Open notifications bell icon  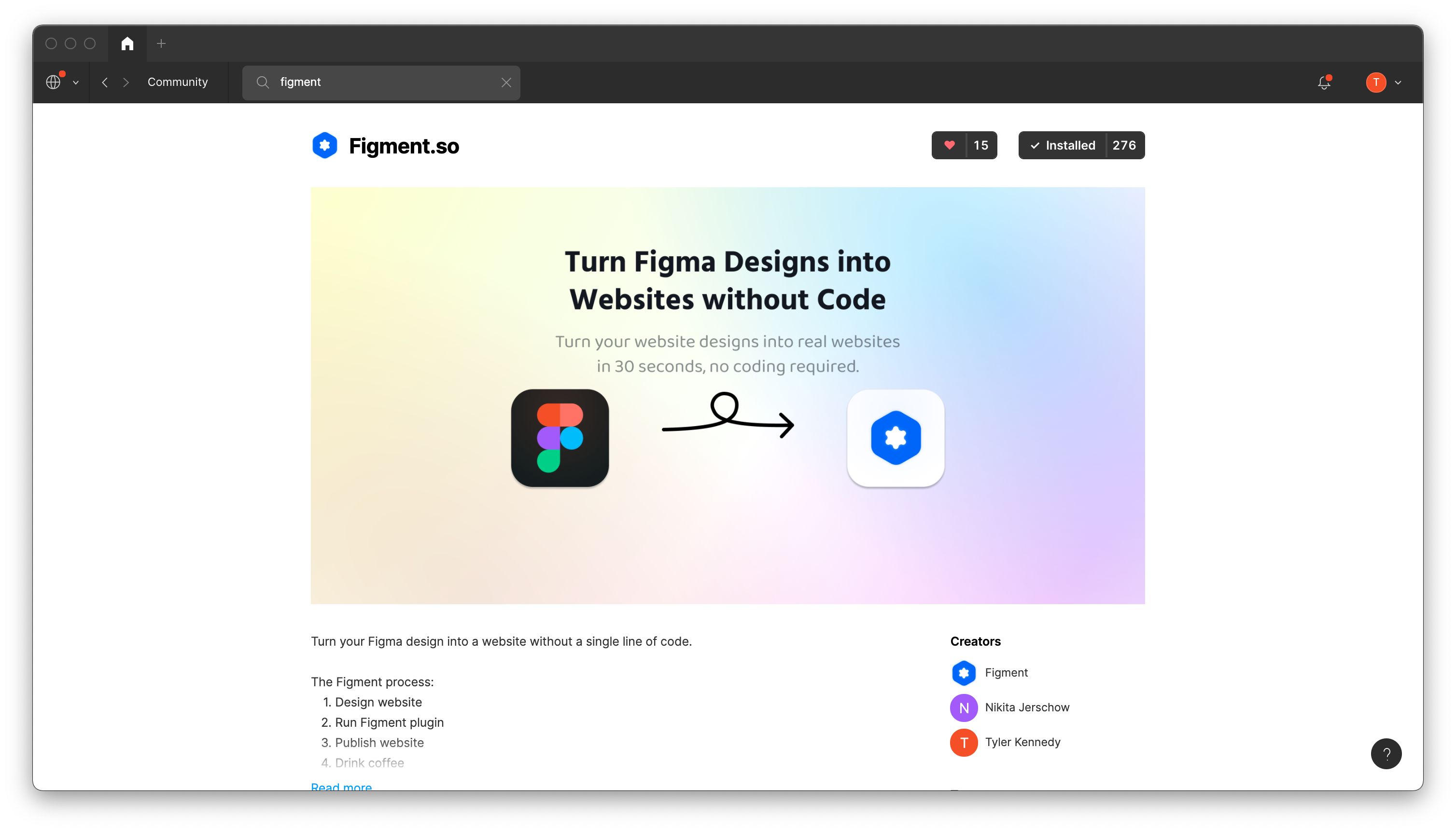1324,82
